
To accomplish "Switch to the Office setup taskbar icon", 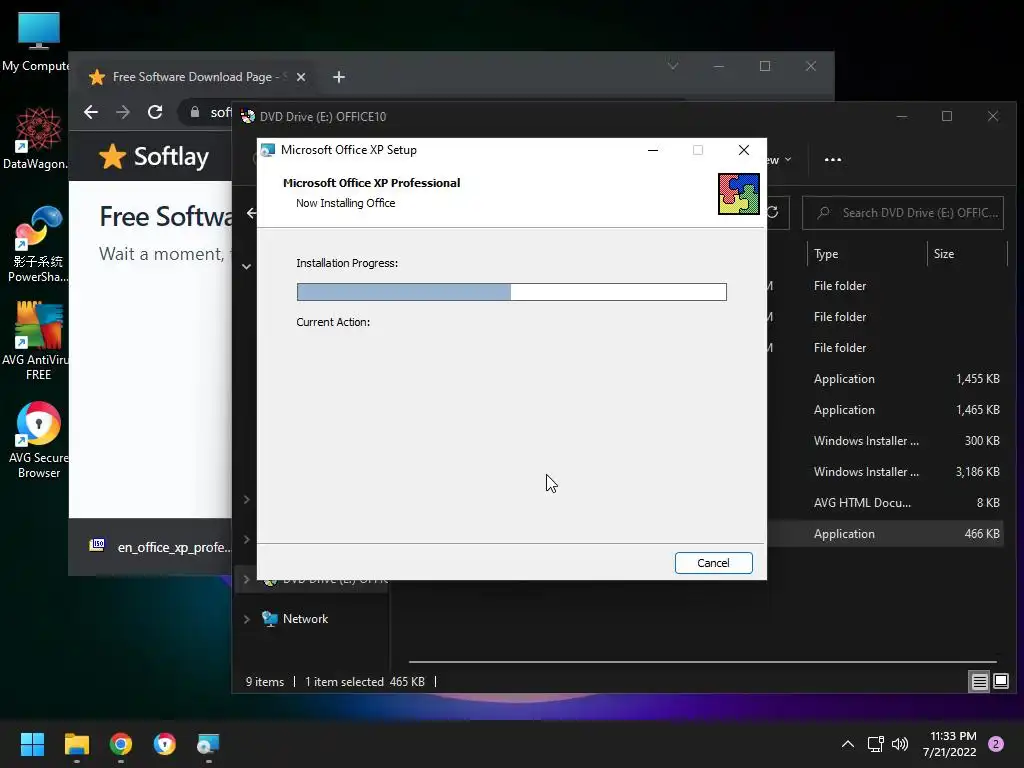I will click(x=208, y=744).
